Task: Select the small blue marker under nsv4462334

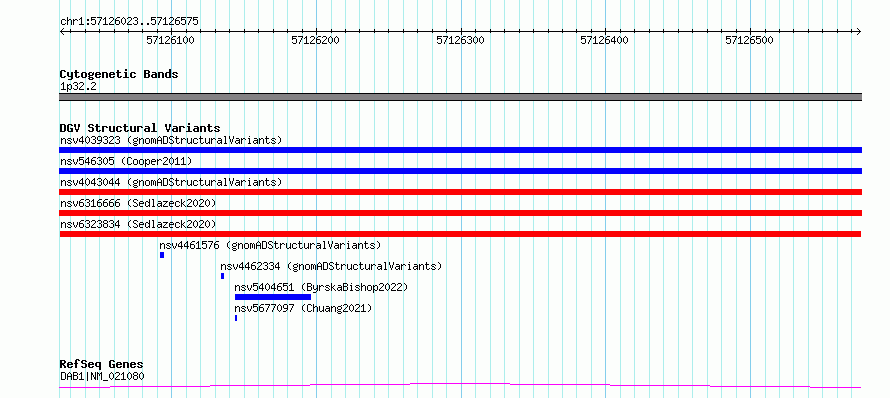Action: click(x=222, y=276)
